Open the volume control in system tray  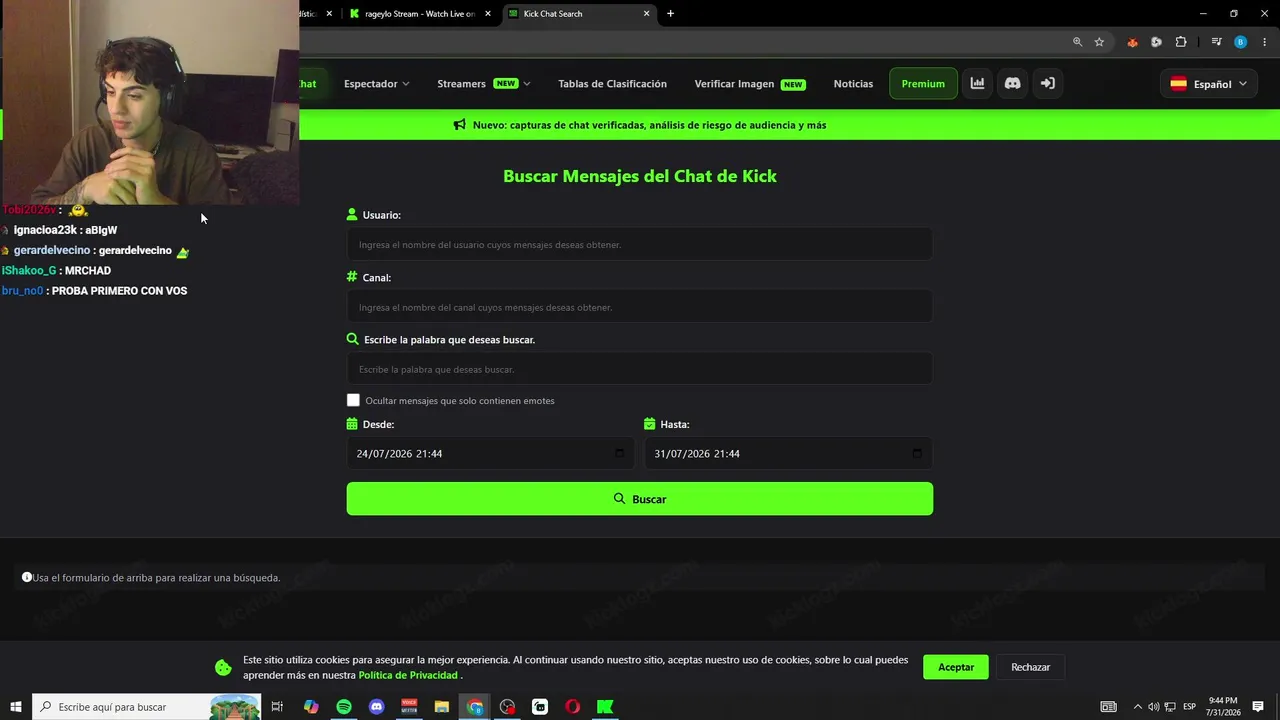point(1153,707)
